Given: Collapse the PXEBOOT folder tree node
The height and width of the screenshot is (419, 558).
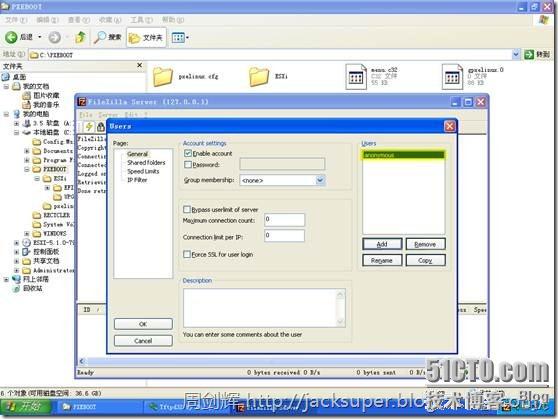Looking at the screenshot, I should [27, 169].
